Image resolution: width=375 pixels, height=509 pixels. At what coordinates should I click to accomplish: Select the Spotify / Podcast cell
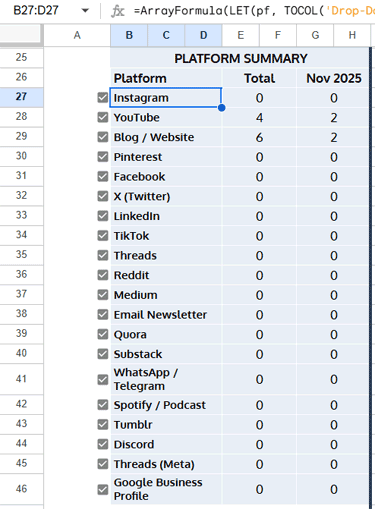[166, 405]
